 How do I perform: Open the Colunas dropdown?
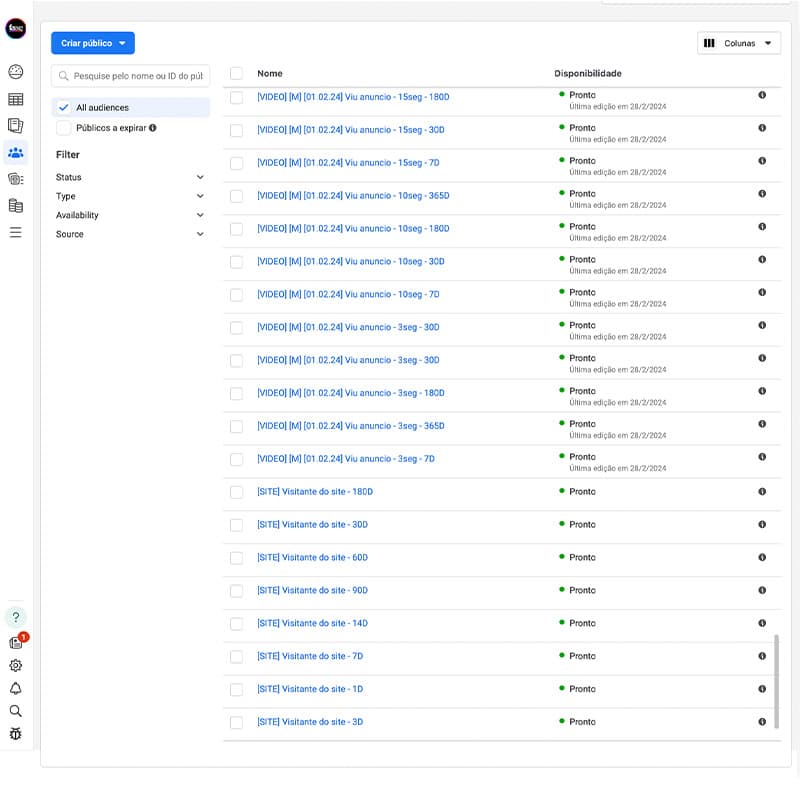(738, 43)
